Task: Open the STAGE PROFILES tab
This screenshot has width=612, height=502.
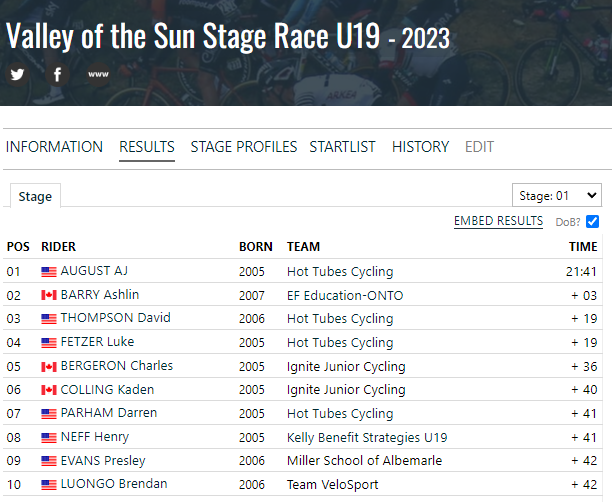Action: pos(244,147)
